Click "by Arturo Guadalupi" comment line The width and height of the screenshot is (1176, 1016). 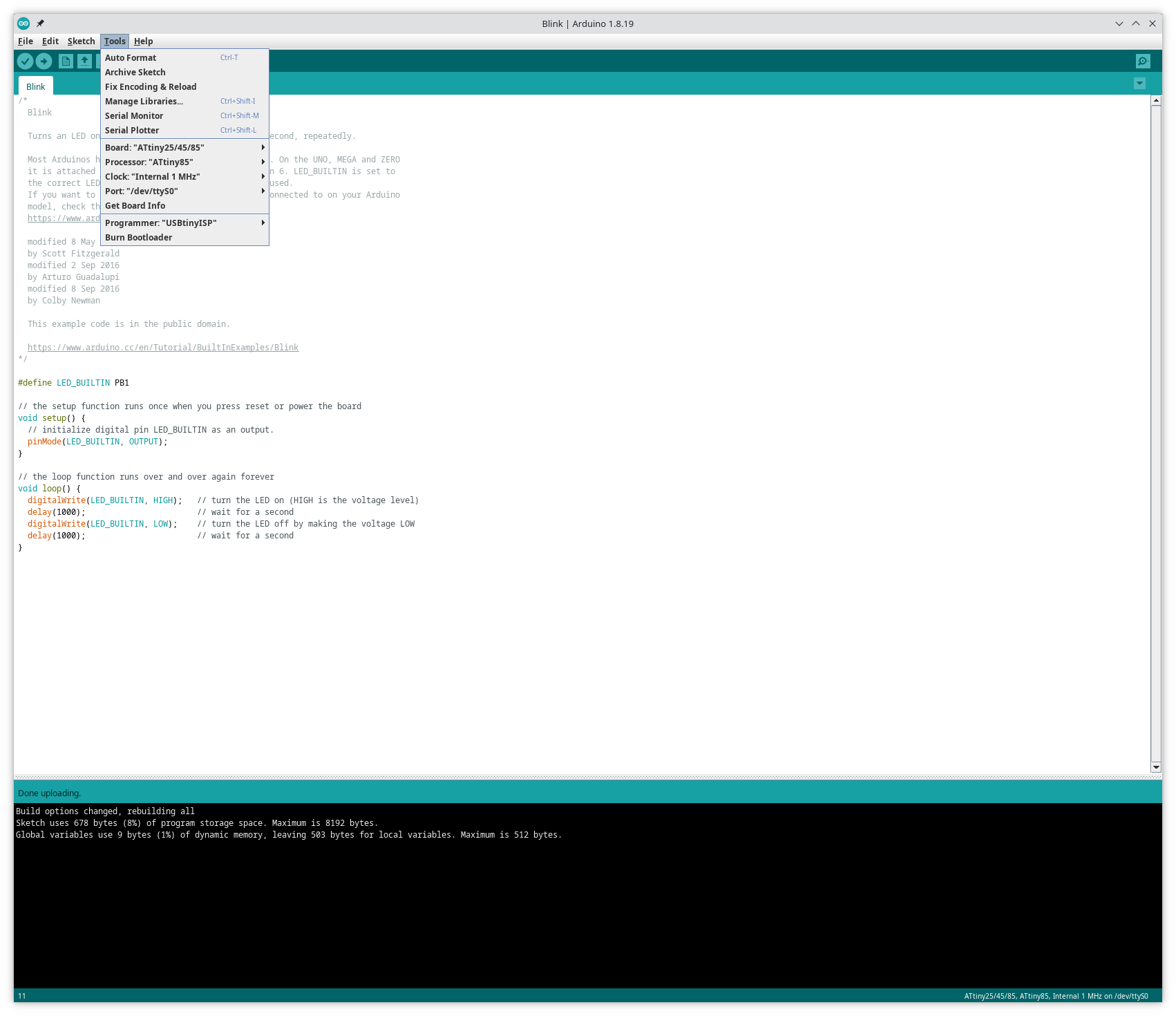tap(73, 277)
